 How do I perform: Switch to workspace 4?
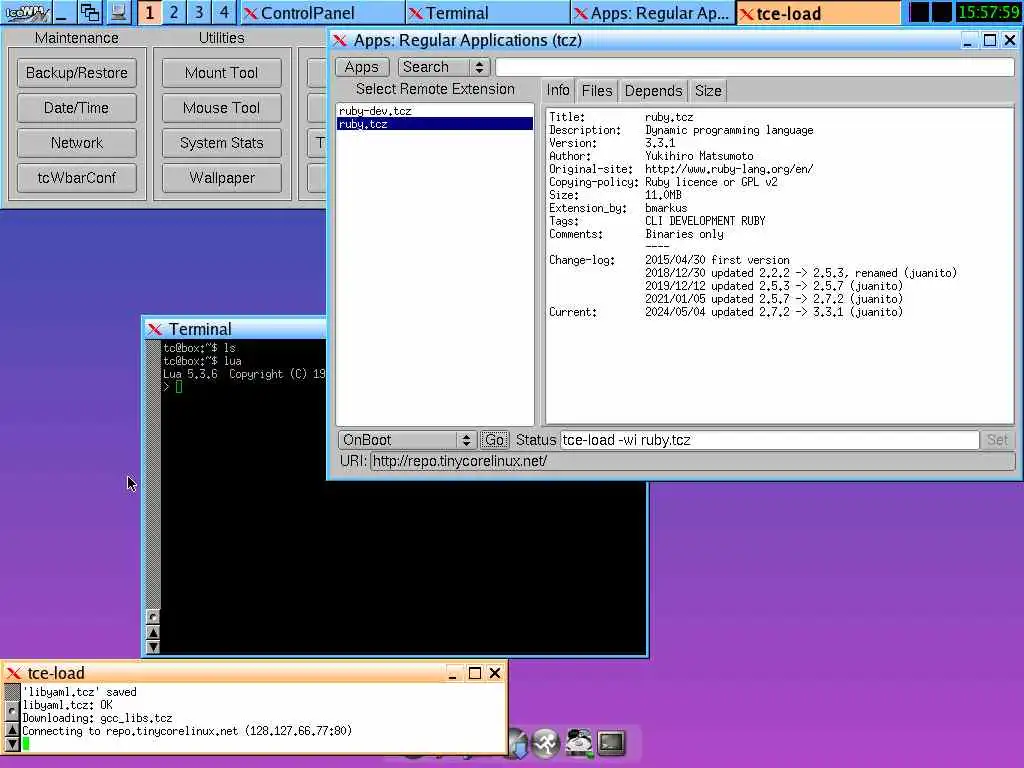pos(224,12)
